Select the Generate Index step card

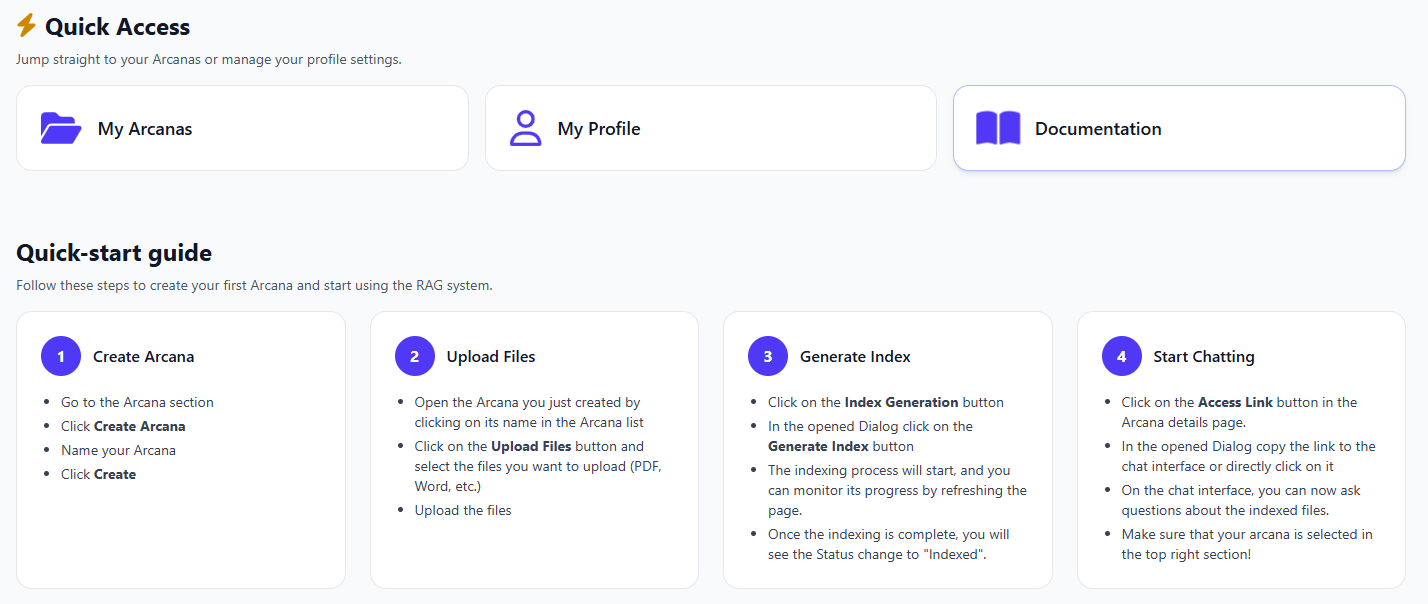coord(887,449)
